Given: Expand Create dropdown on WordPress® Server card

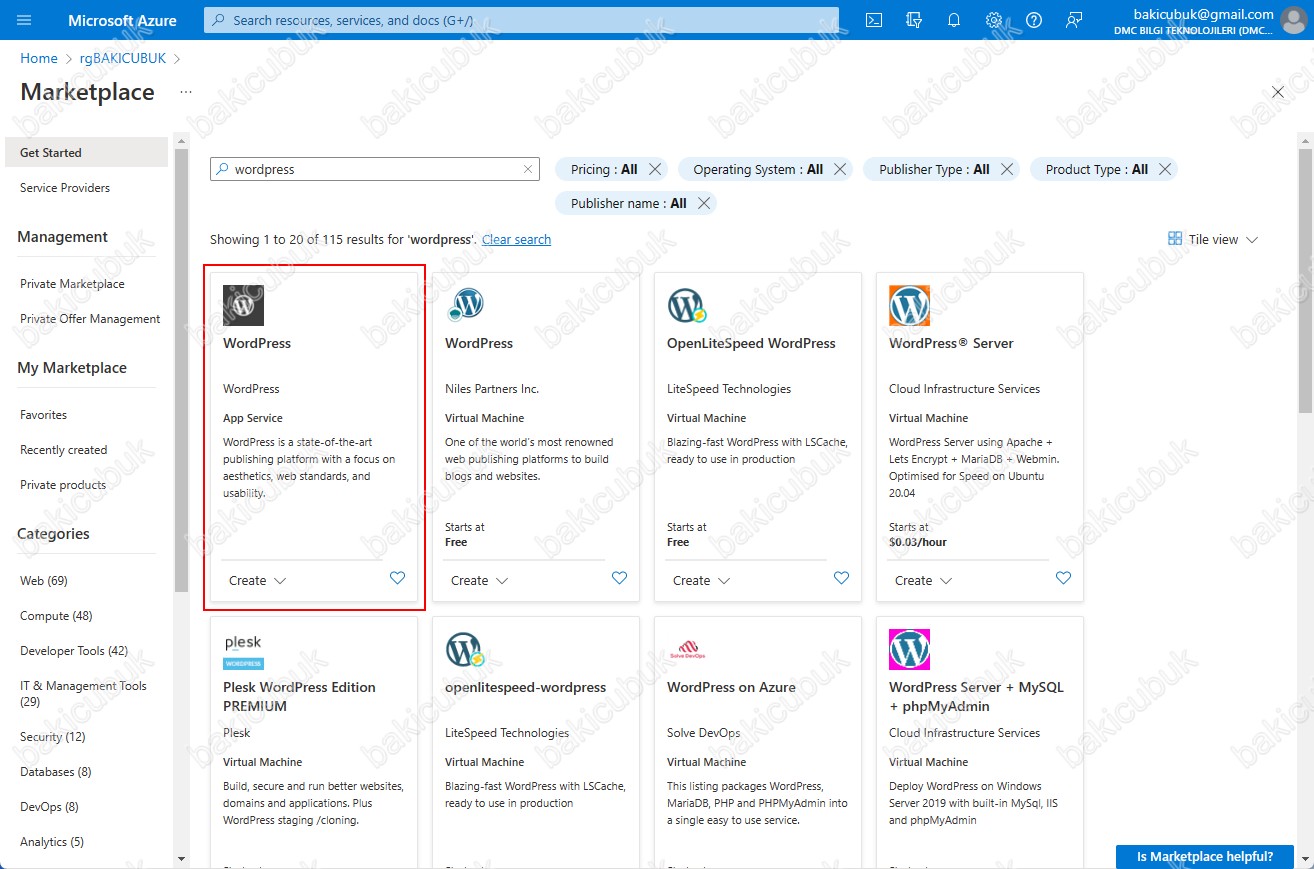Looking at the screenshot, I should point(924,580).
